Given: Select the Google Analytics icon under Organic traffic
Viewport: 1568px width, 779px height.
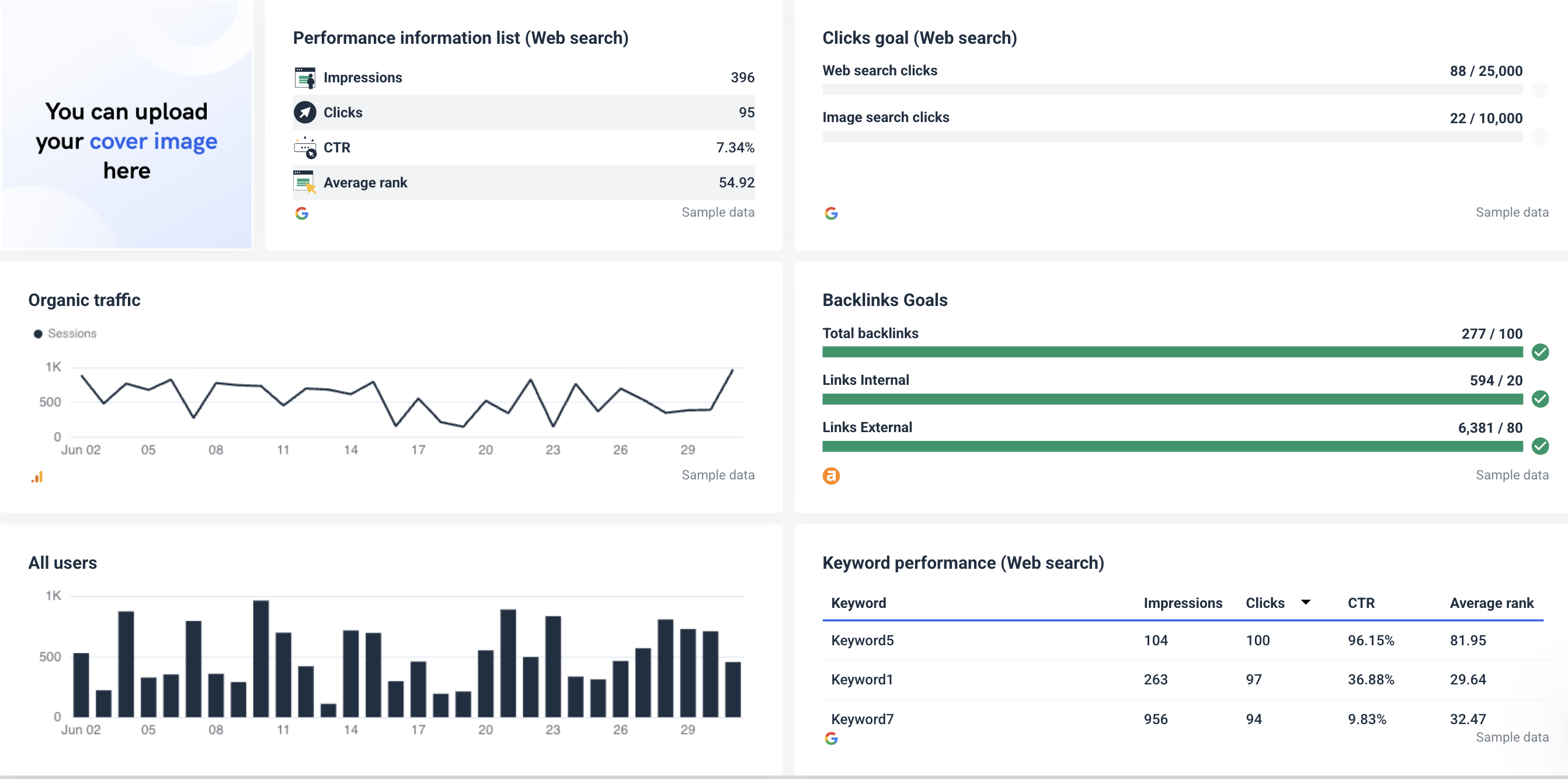Looking at the screenshot, I should pos(37,477).
